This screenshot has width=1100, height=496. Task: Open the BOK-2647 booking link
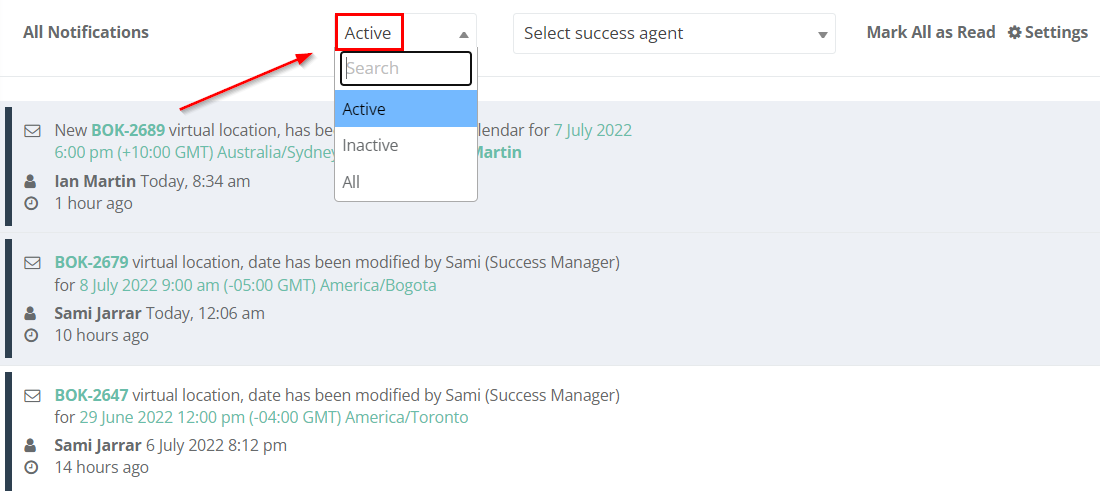pyautogui.click(x=91, y=395)
